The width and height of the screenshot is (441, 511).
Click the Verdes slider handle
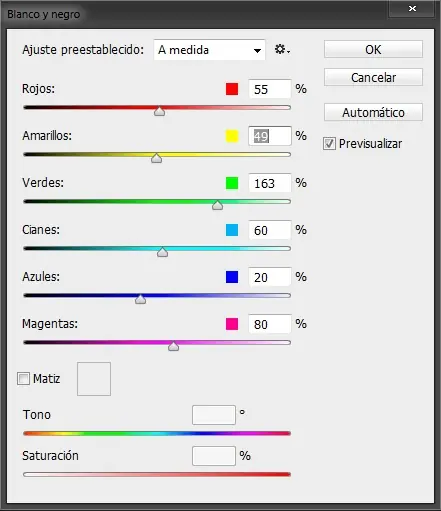click(x=217, y=205)
